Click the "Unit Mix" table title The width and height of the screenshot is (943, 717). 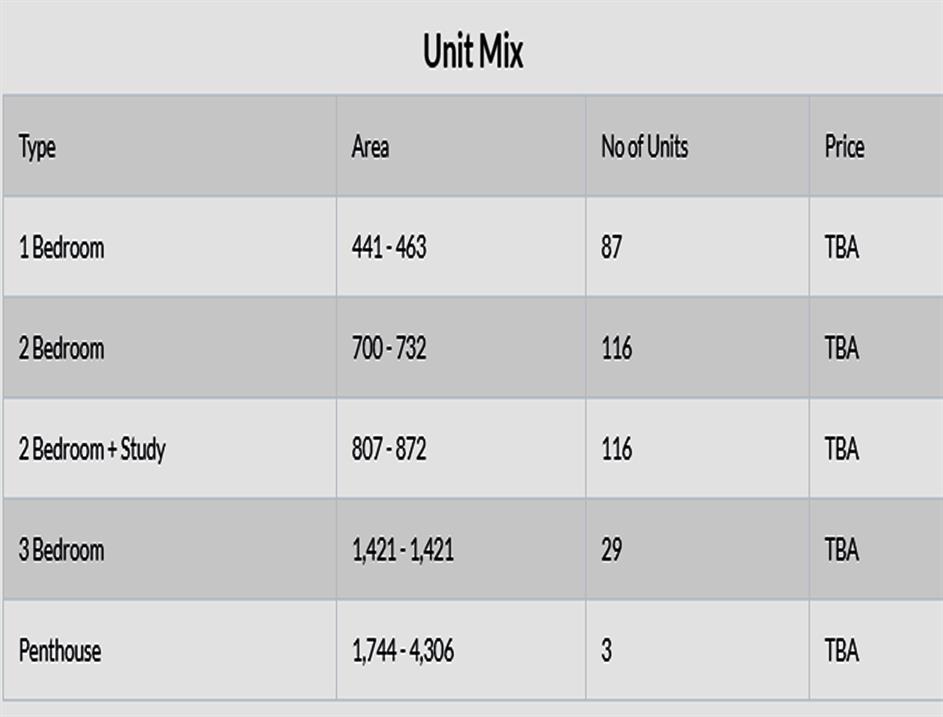pyautogui.click(x=473, y=51)
